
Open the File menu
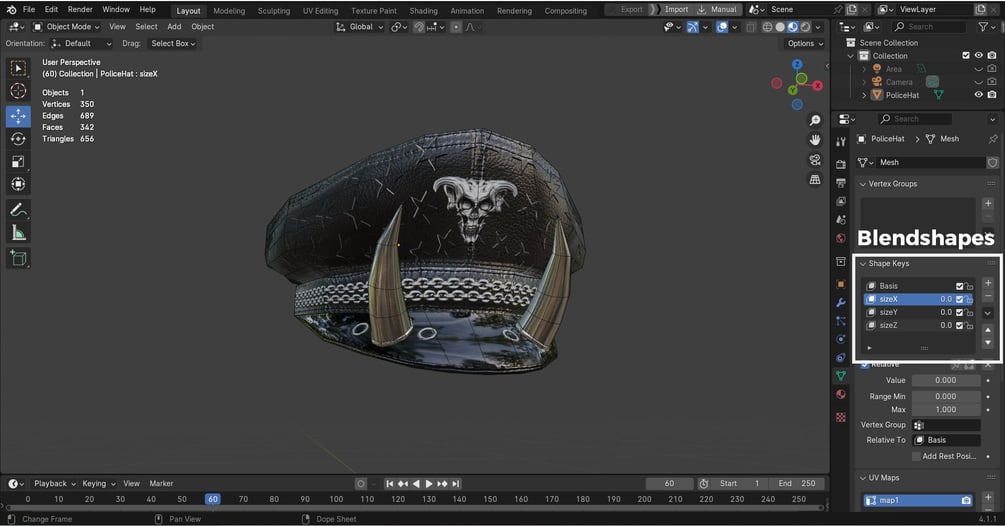click(29, 10)
